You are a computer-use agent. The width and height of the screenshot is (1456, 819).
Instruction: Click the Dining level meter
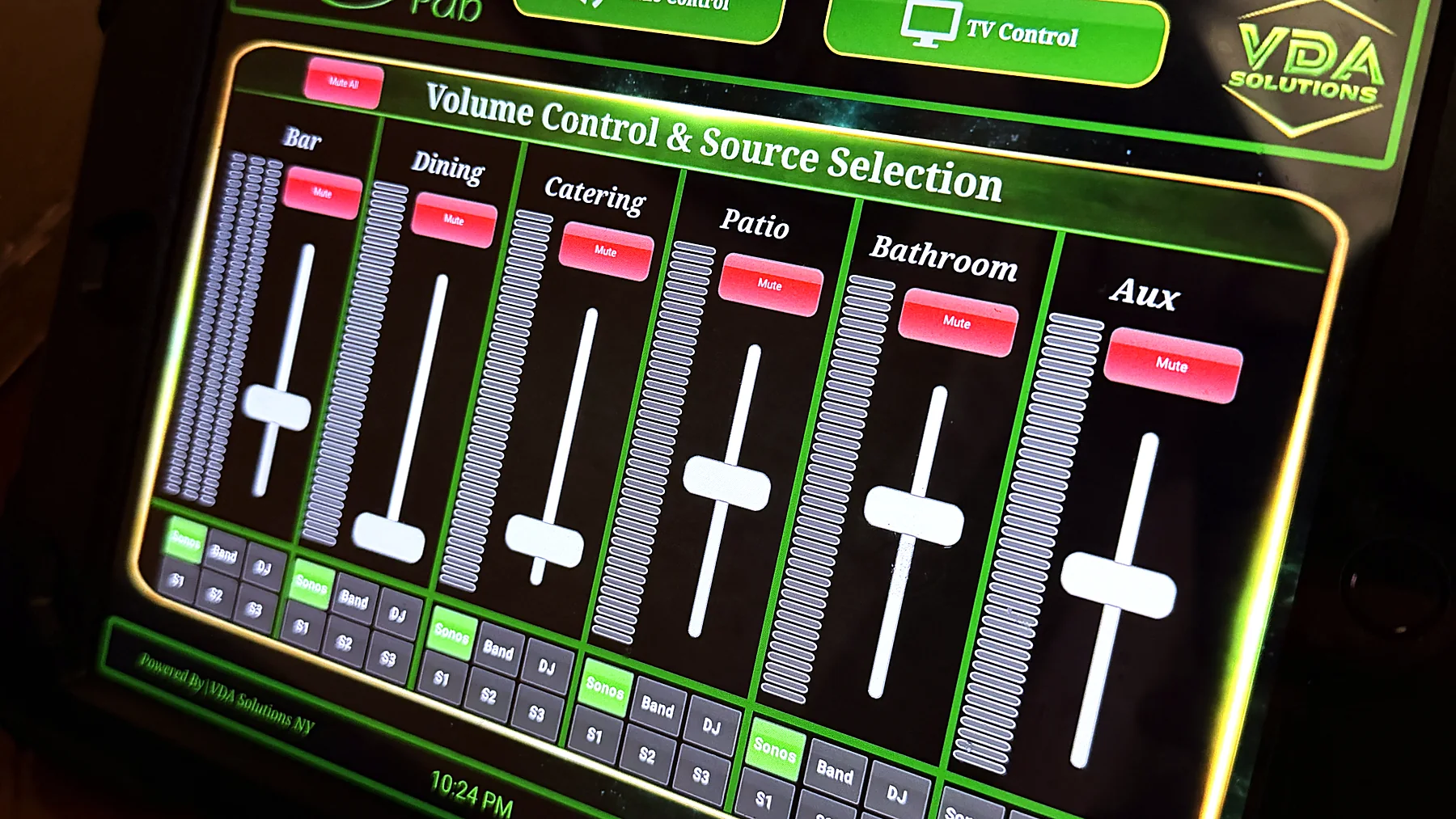354,364
